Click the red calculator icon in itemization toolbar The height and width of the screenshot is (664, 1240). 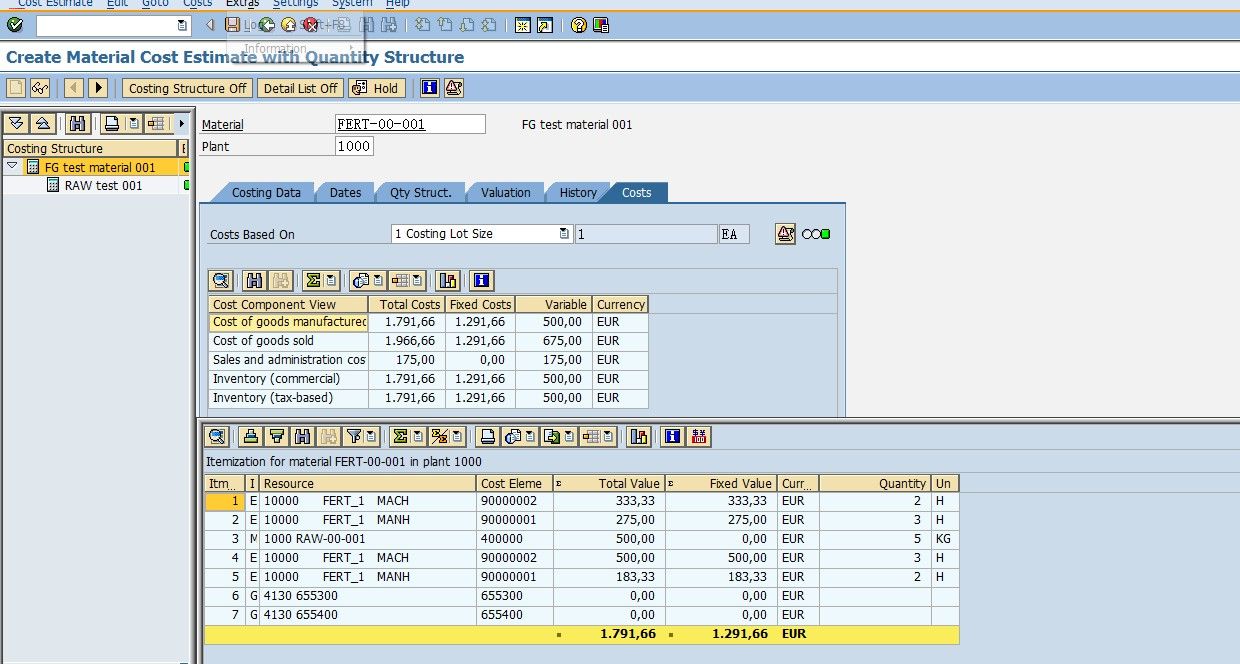click(699, 436)
